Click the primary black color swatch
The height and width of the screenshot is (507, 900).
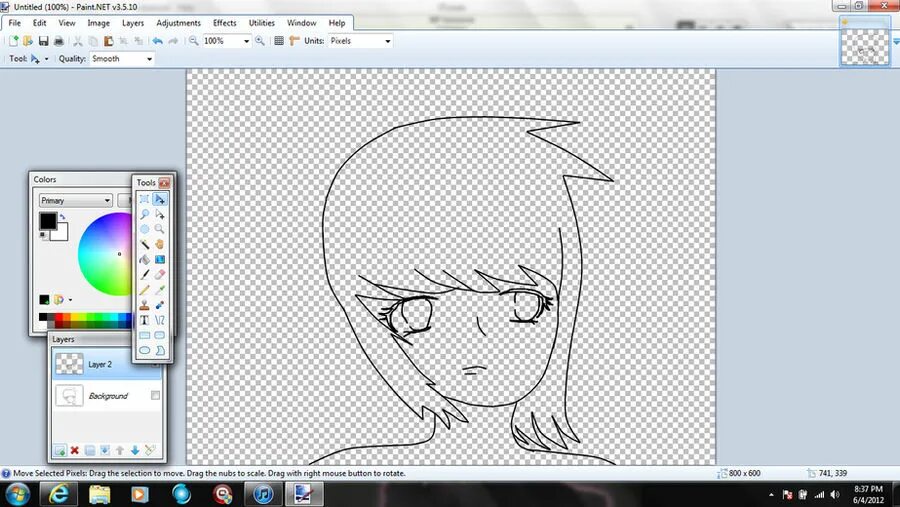48,220
